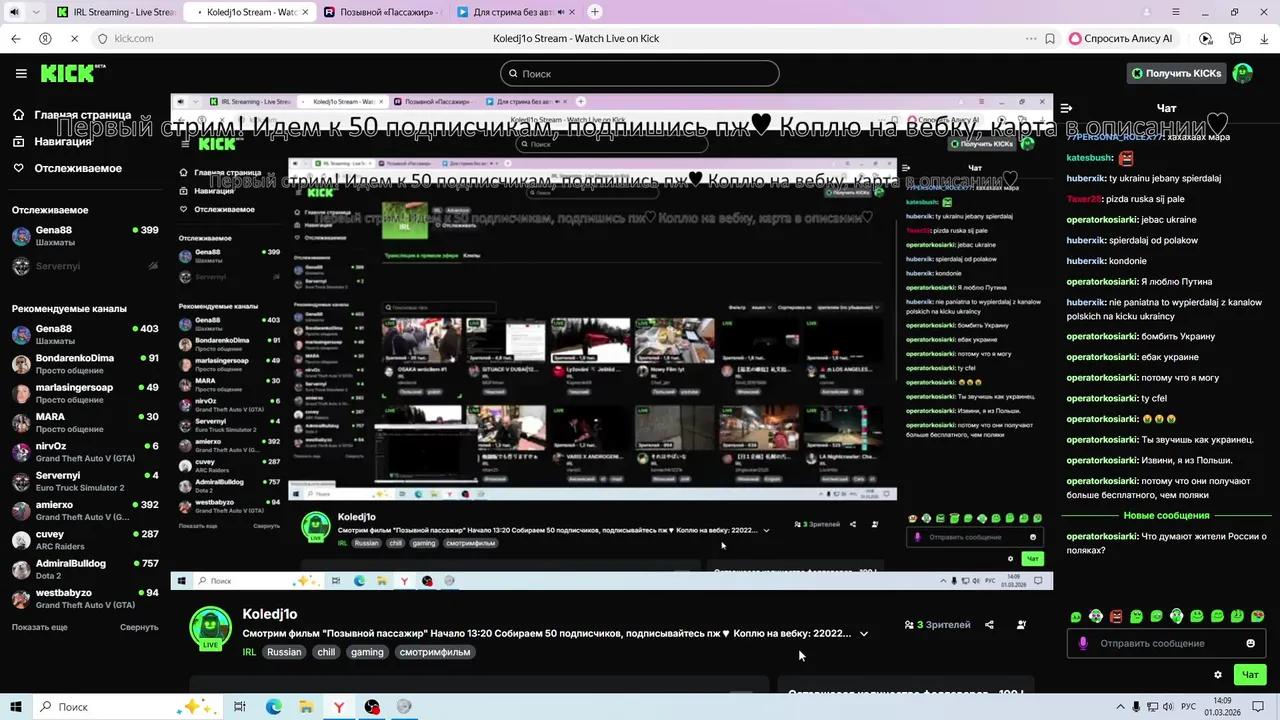Open Навигация in sidebar

coord(52,141)
